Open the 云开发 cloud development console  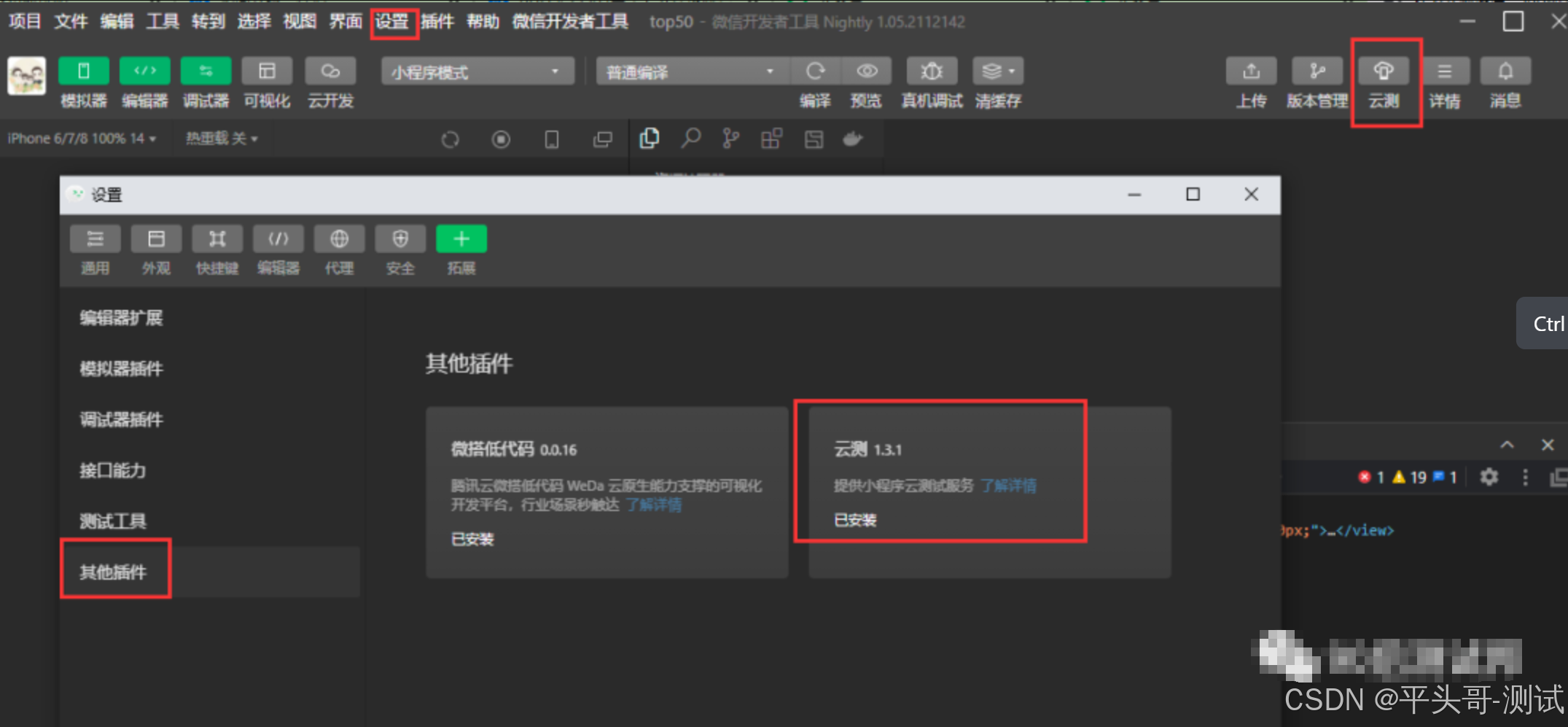(x=330, y=71)
